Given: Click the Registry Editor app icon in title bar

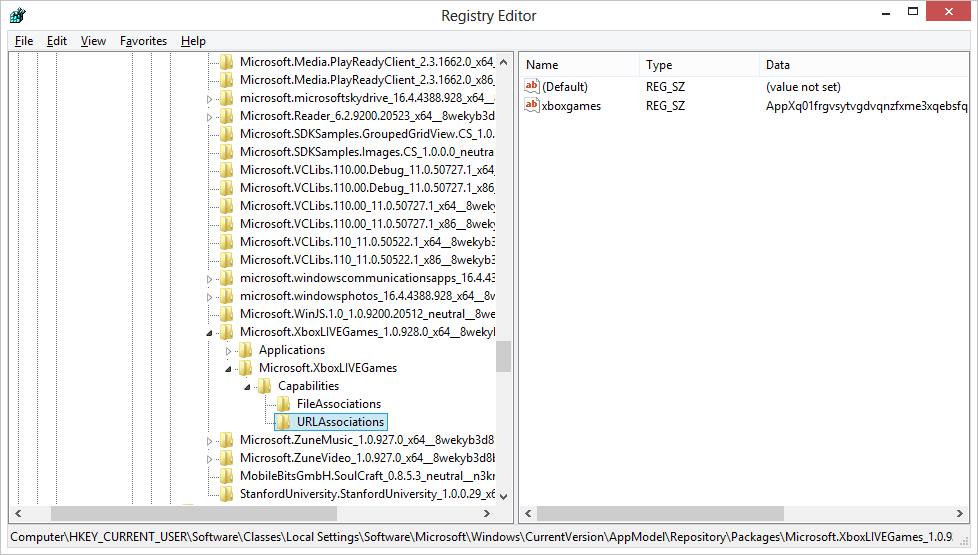Looking at the screenshot, I should [18, 15].
